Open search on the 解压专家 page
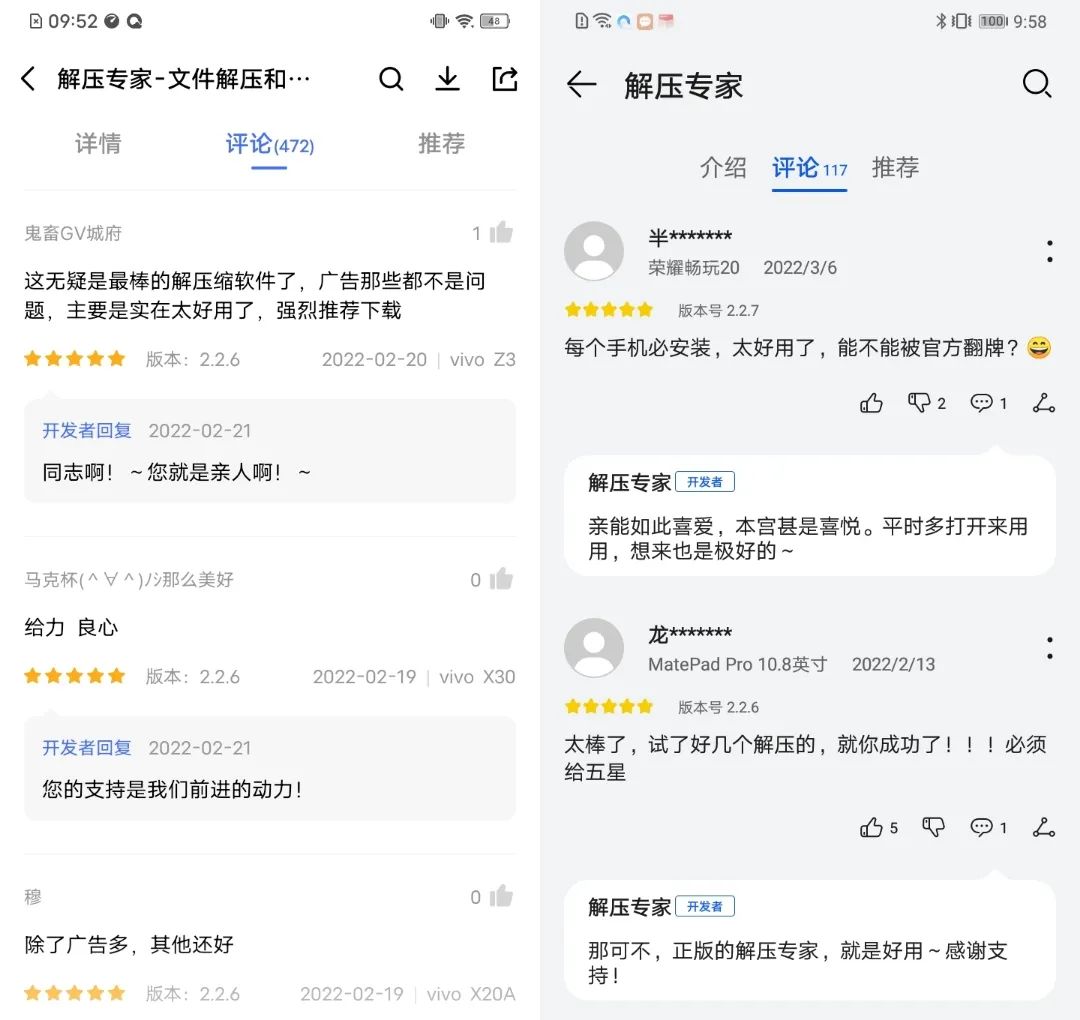 [1037, 85]
